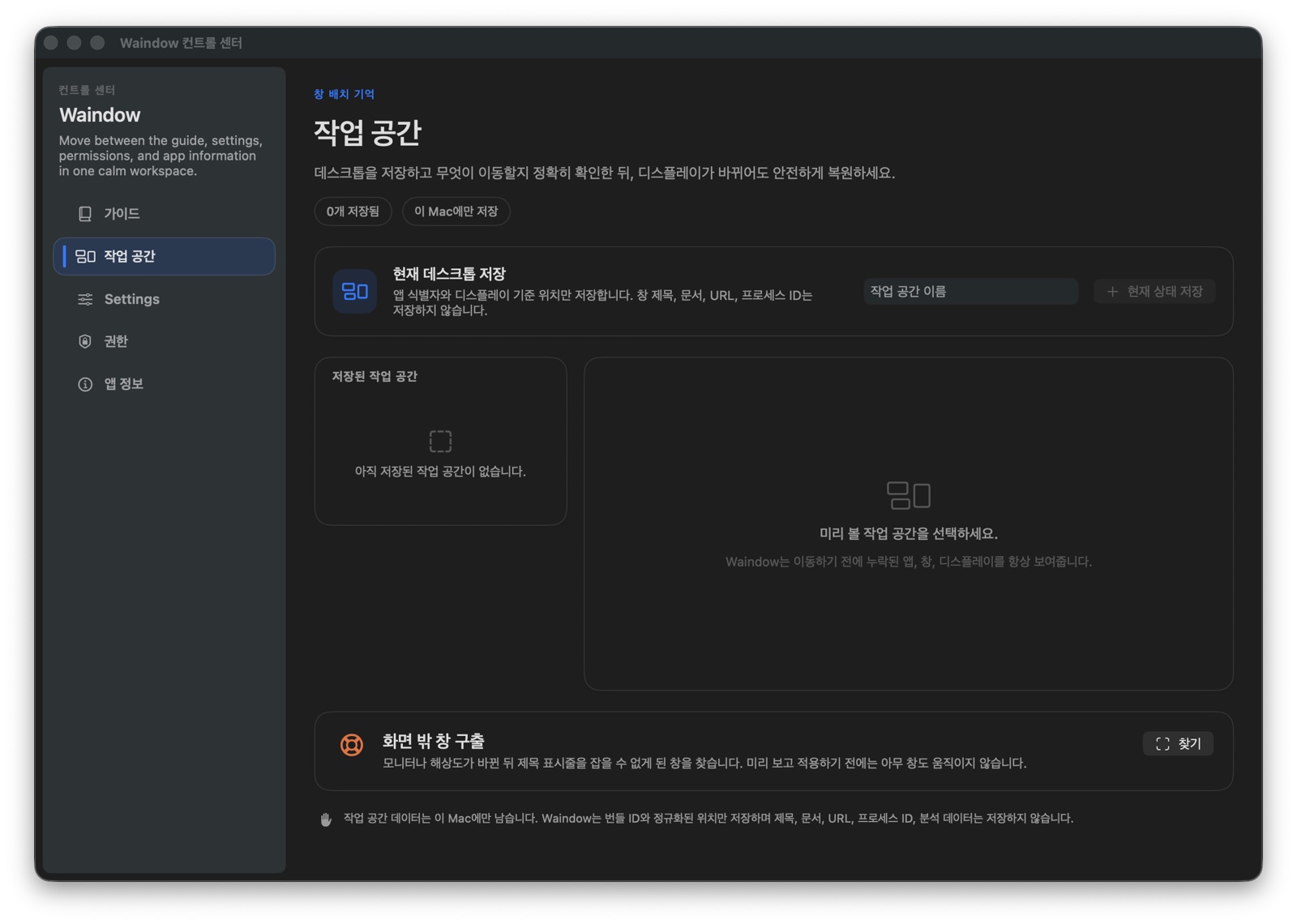1297x924 pixels.
Task: Select the 작업 공간 sidebar item
Action: pyautogui.click(x=164, y=256)
